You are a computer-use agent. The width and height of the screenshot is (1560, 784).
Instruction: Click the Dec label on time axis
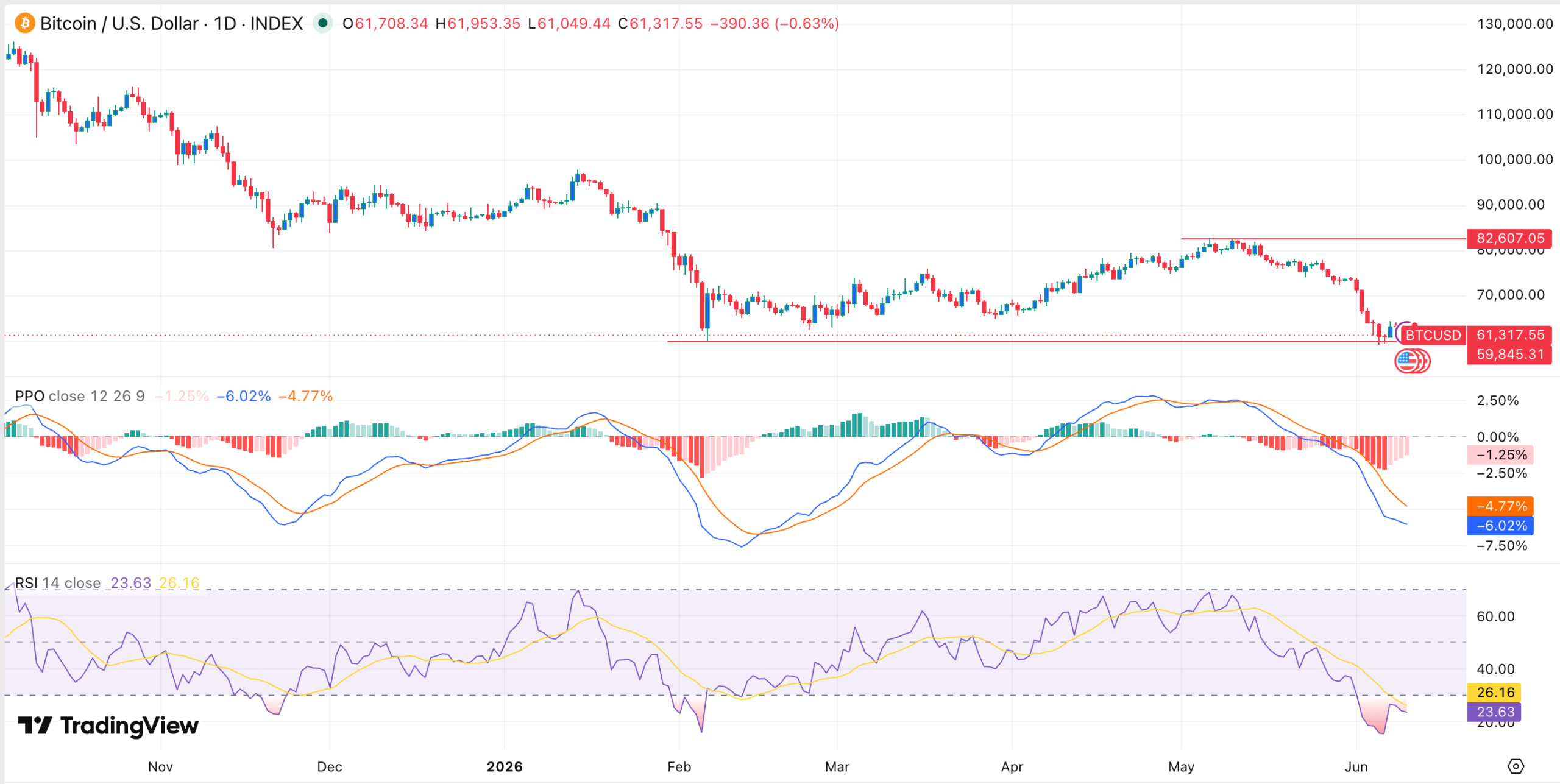tap(330, 766)
